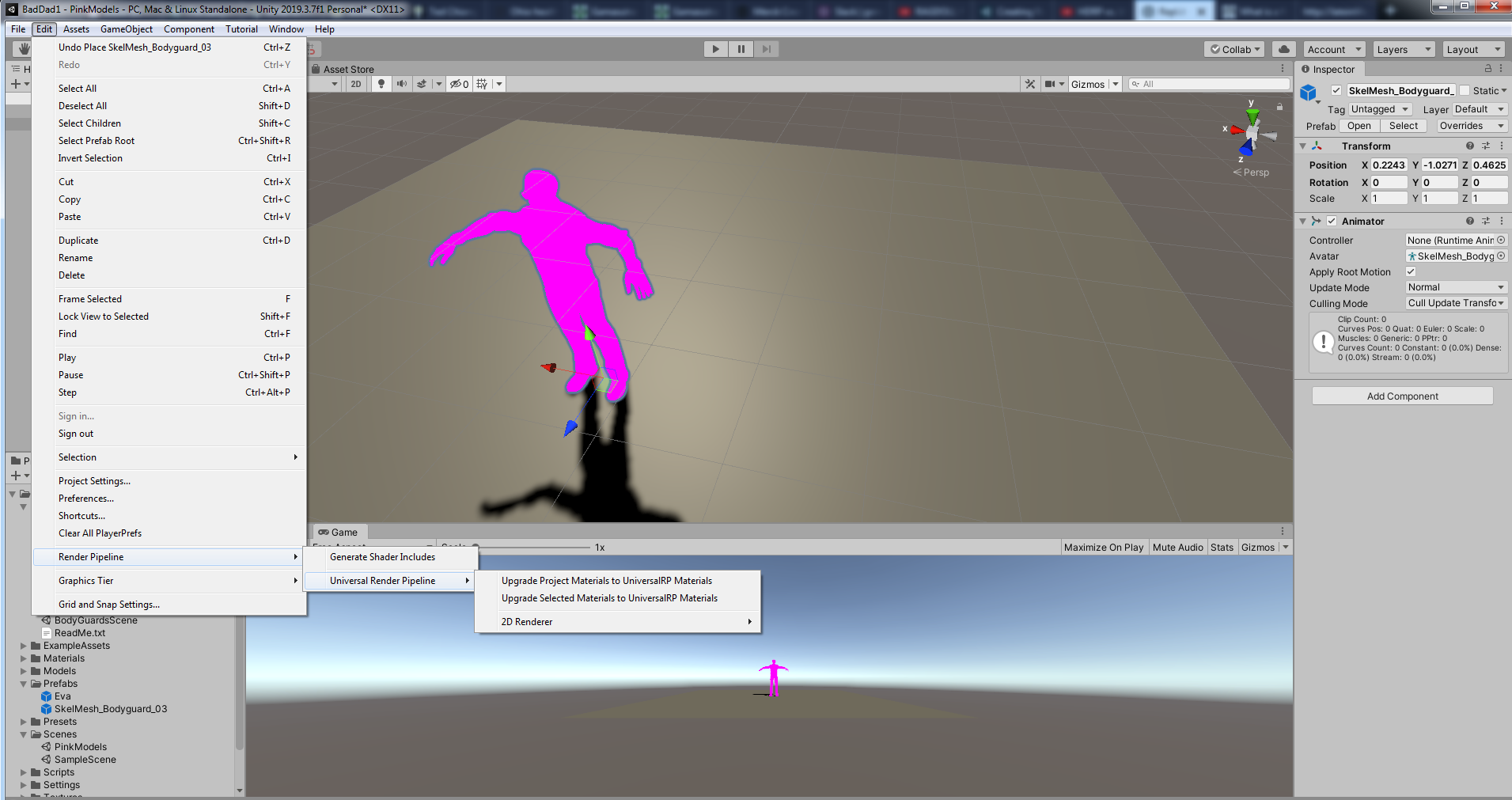This screenshot has width=1512, height=800.
Task: Toggle scene effects layers icon
Action: coord(422,84)
